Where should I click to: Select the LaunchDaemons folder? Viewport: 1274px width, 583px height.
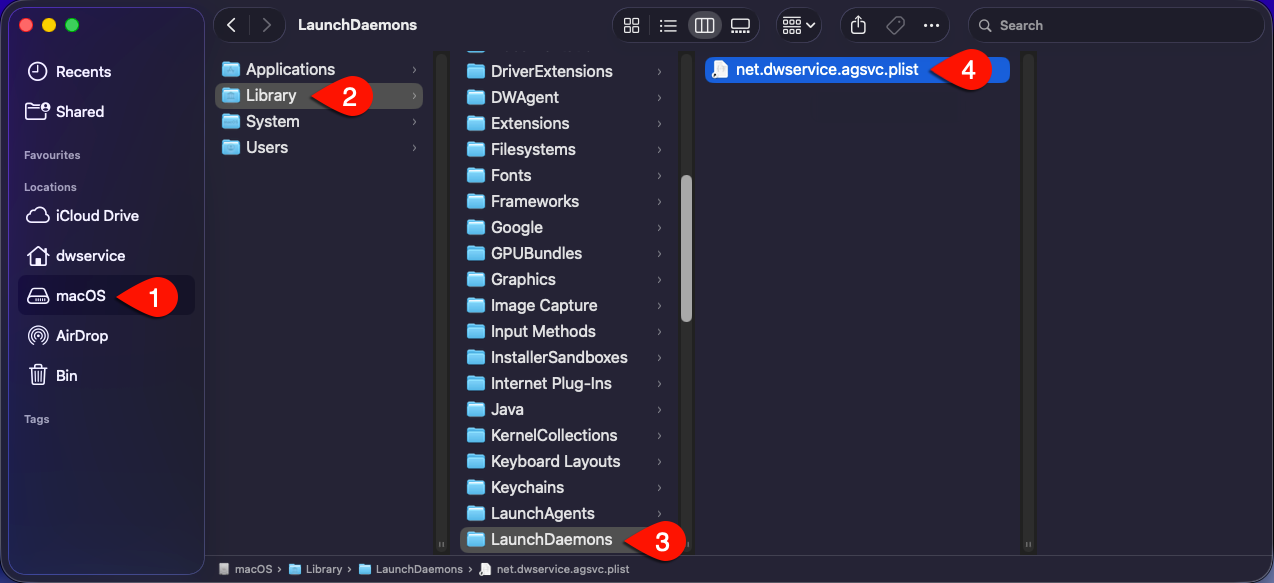coord(565,539)
